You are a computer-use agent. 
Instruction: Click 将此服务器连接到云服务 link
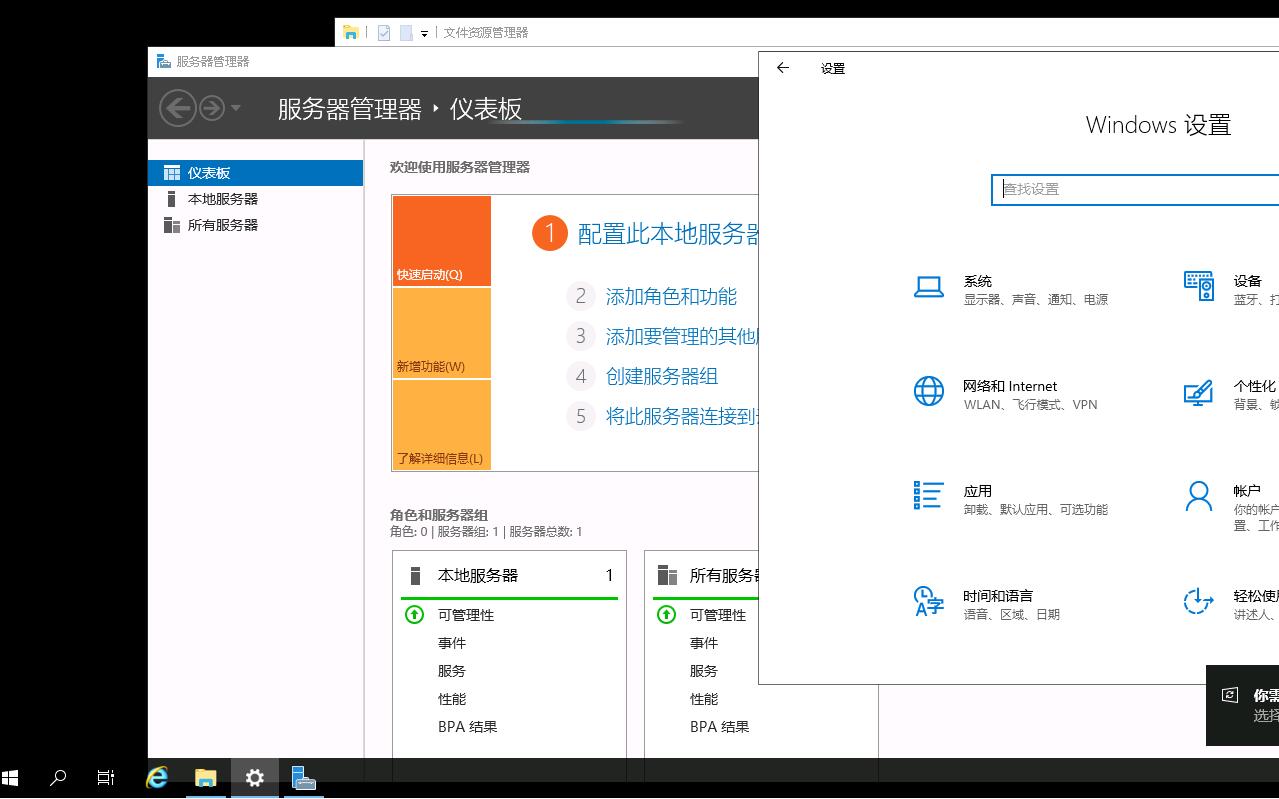(x=682, y=416)
